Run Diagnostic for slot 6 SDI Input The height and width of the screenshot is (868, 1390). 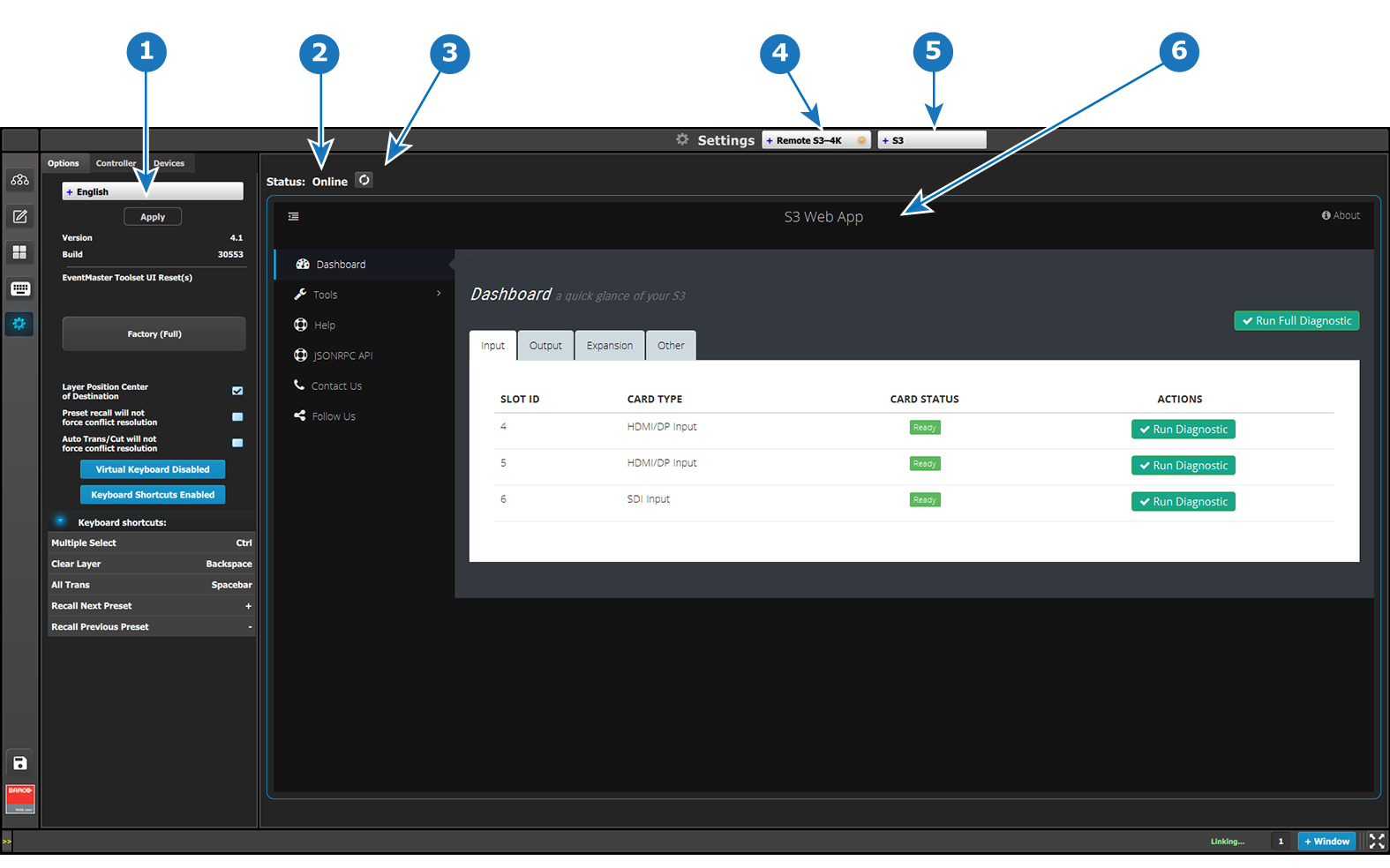coord(1183,502)
